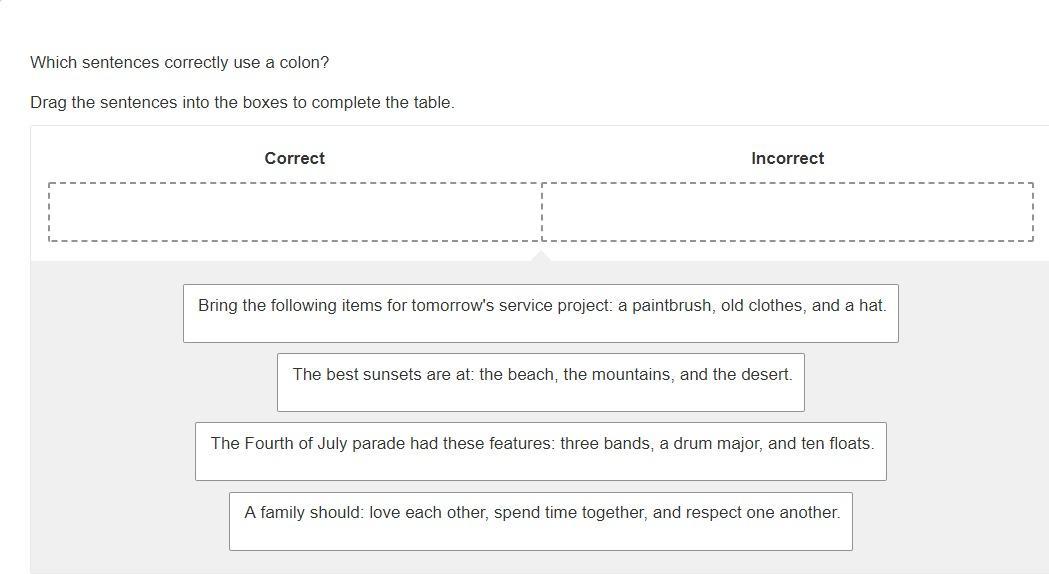
Task: Click the "Drag the sentences into the boxes" instruction
Action: 242,102
